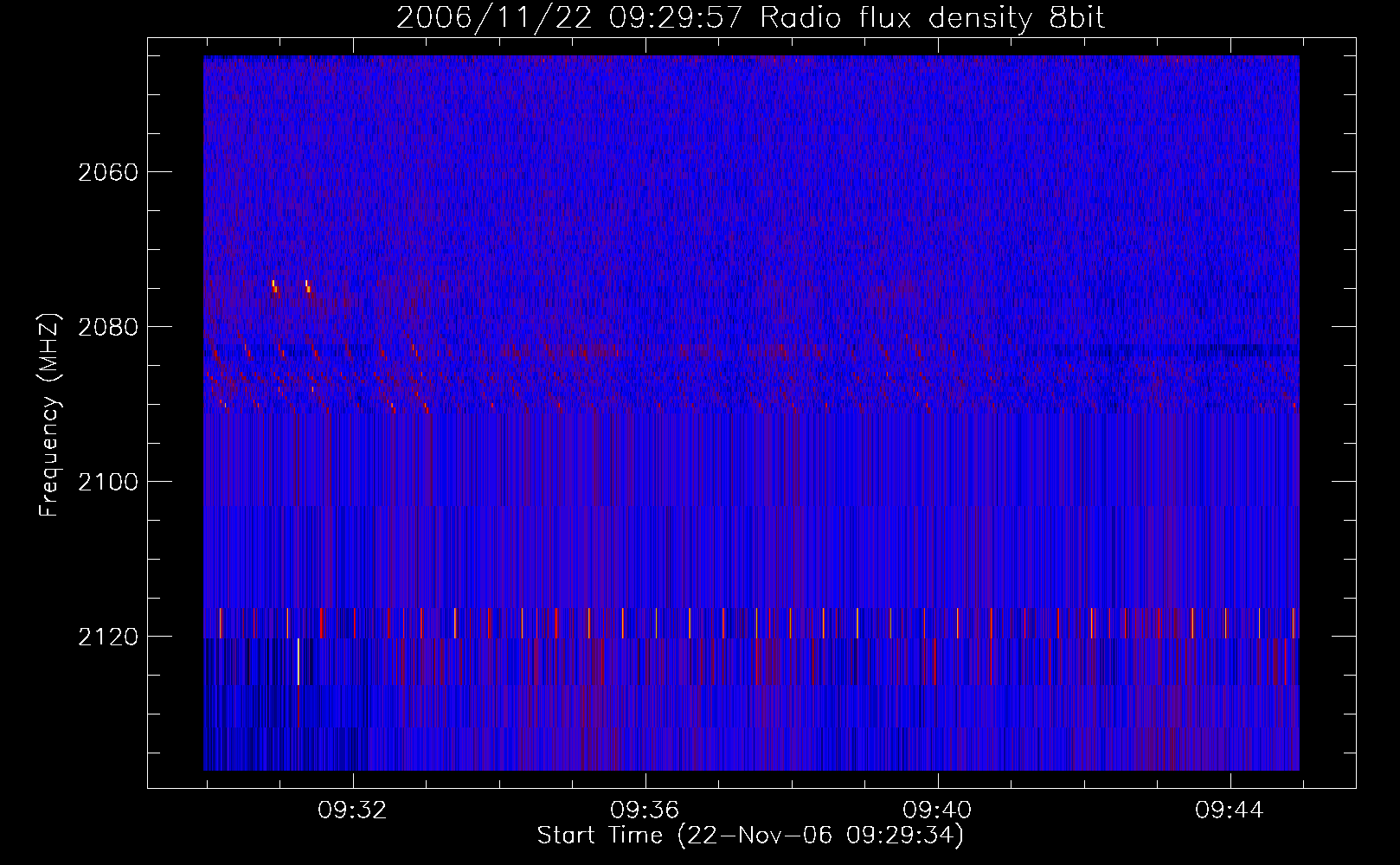Click the "09:32" time tick label

coord(352,811)
